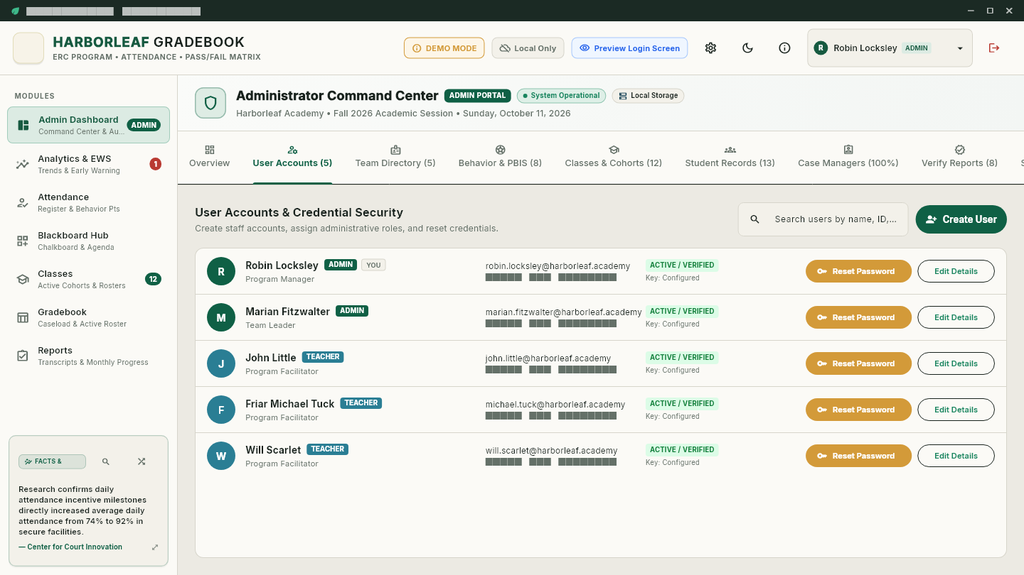This screenshot has width=1024, height=575.
Task: Click the search users field
Action: click(x=823, y=220)
